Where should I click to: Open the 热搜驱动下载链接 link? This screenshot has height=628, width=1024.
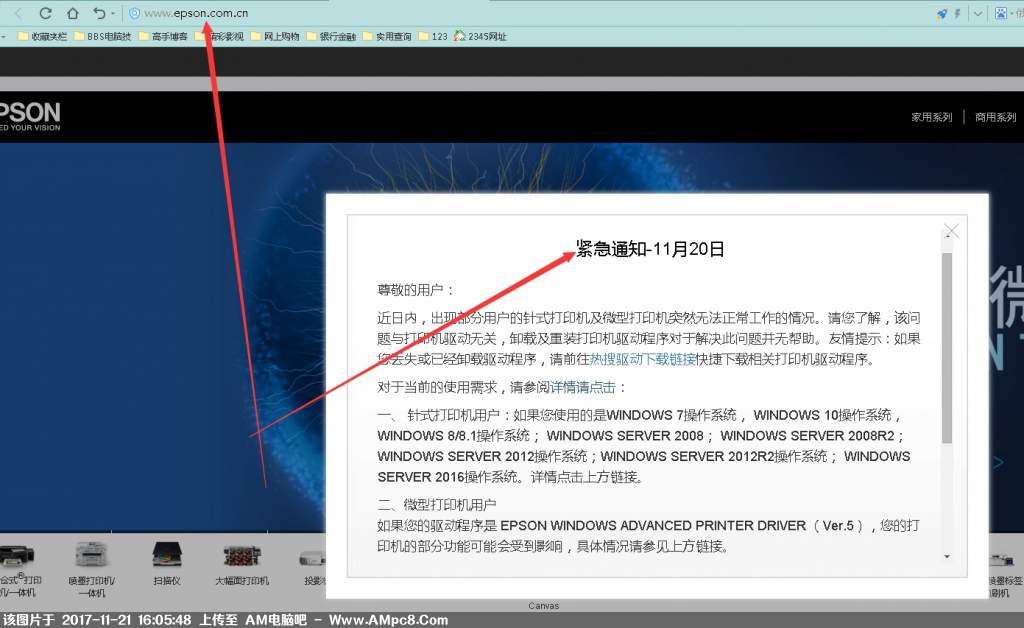tap(643, 359)
